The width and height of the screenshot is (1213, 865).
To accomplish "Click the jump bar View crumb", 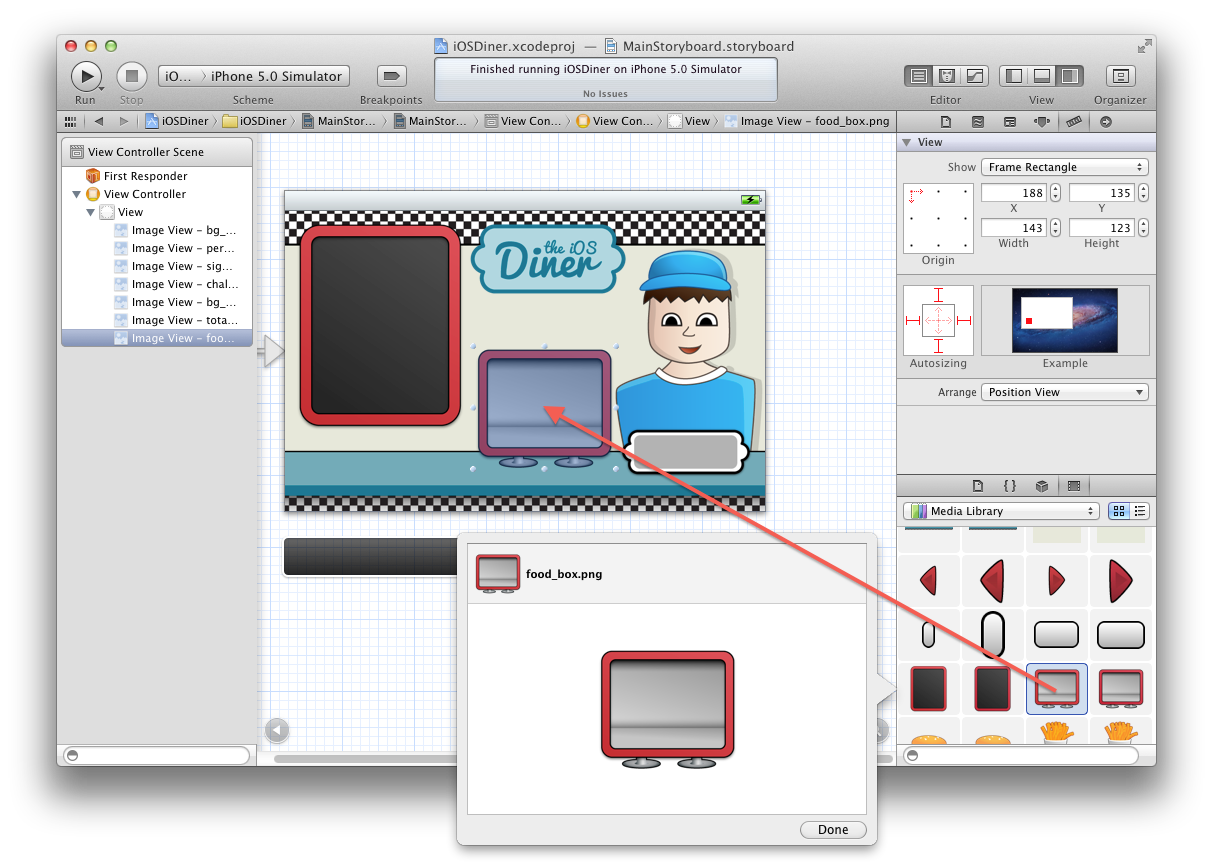I will pos(689,121).
